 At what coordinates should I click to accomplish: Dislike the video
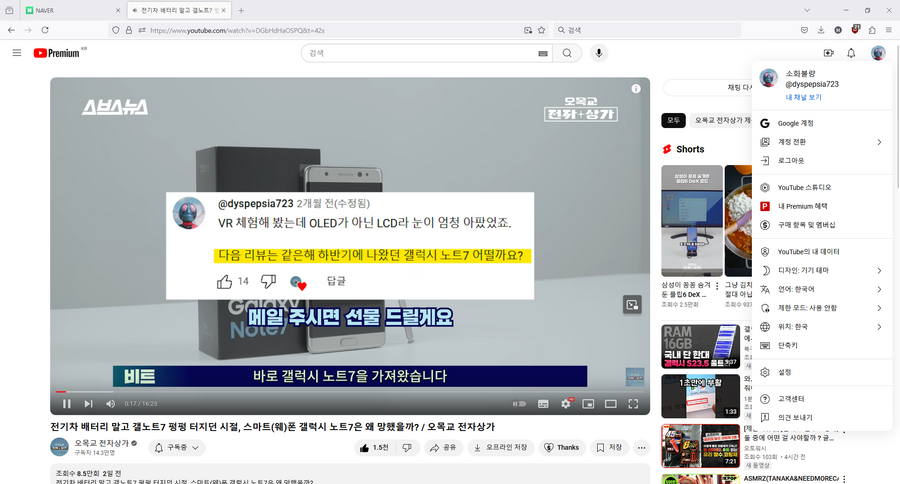(x=407, y=447)
